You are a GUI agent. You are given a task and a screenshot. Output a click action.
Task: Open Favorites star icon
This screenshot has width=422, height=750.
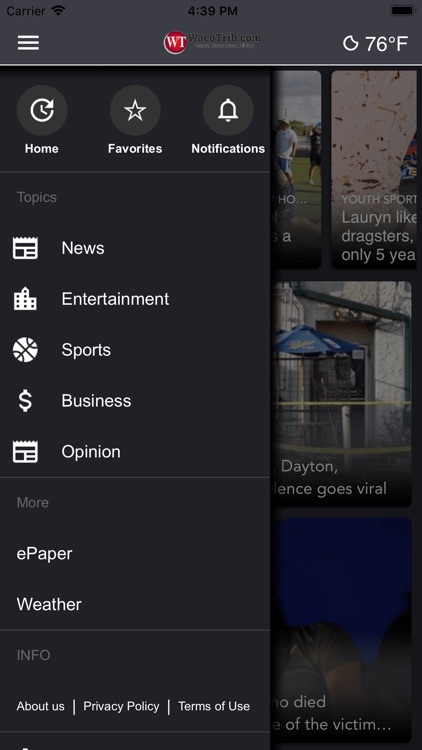135,110
